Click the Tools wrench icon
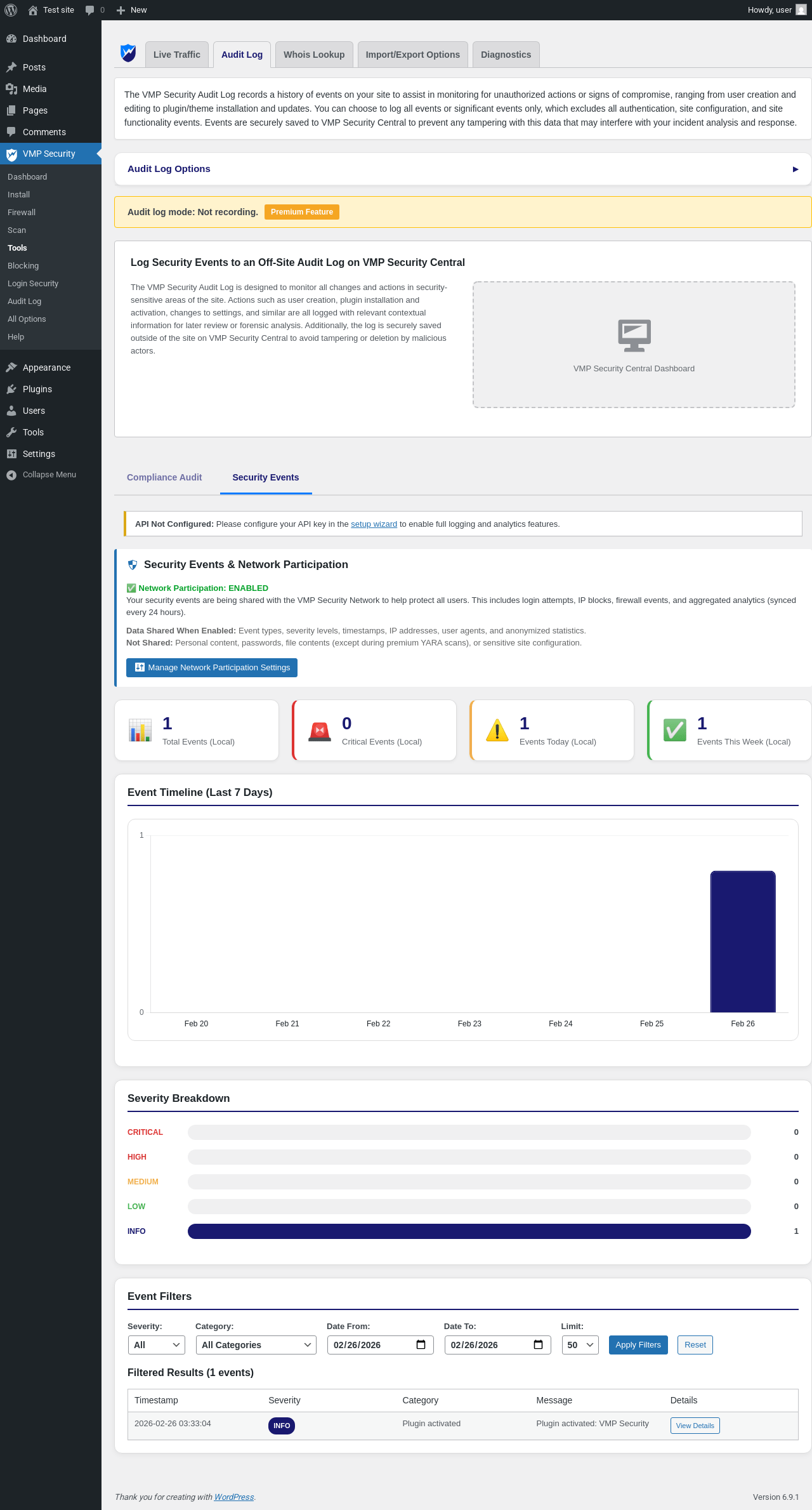This screenshot has height=1510, width=812. (11, 432)
